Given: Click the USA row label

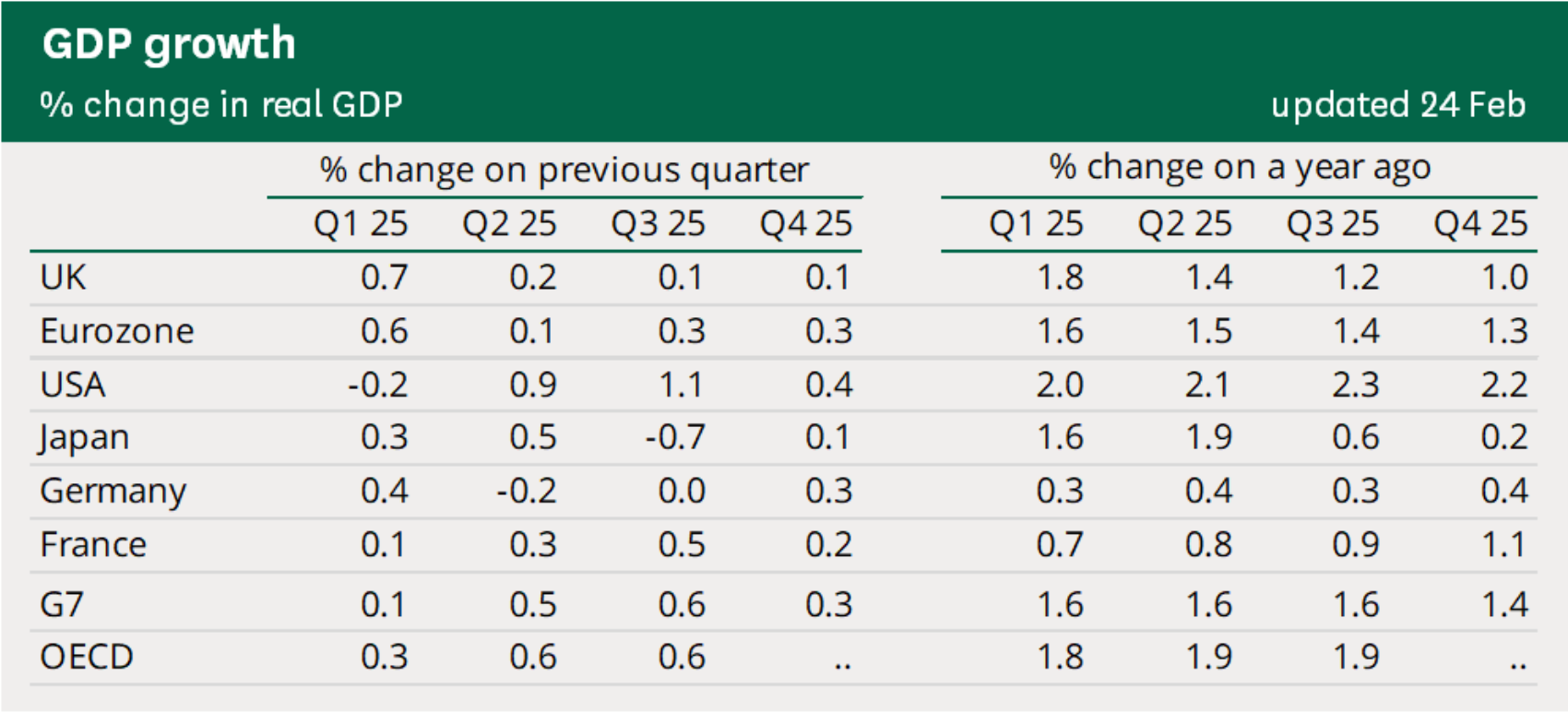Looking at the screenshot, I should tap(73, 385).
